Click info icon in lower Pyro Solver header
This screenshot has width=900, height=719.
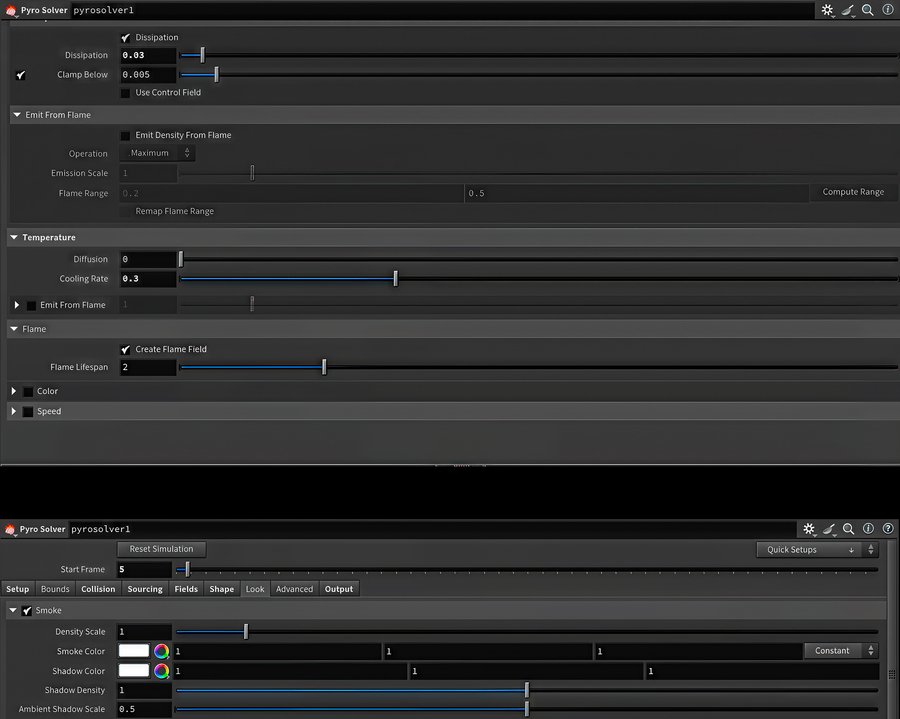pos(868,528)
